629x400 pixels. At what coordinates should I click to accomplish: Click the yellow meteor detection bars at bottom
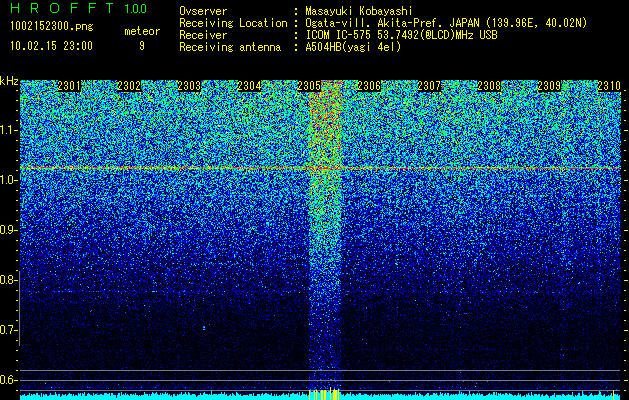point(324,394)
